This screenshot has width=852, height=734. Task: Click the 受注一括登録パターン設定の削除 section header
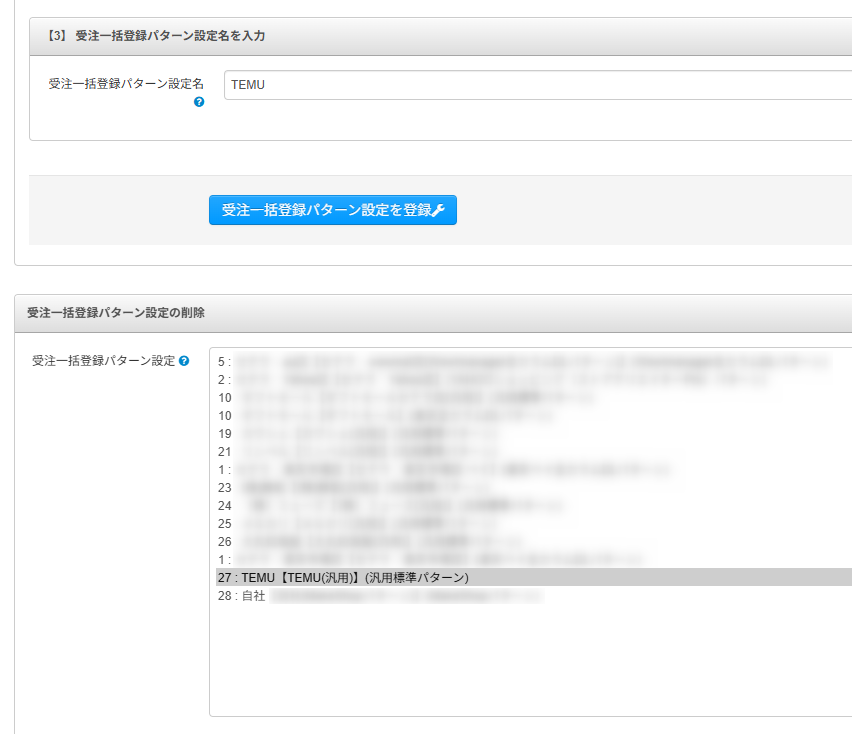(116, 313)
